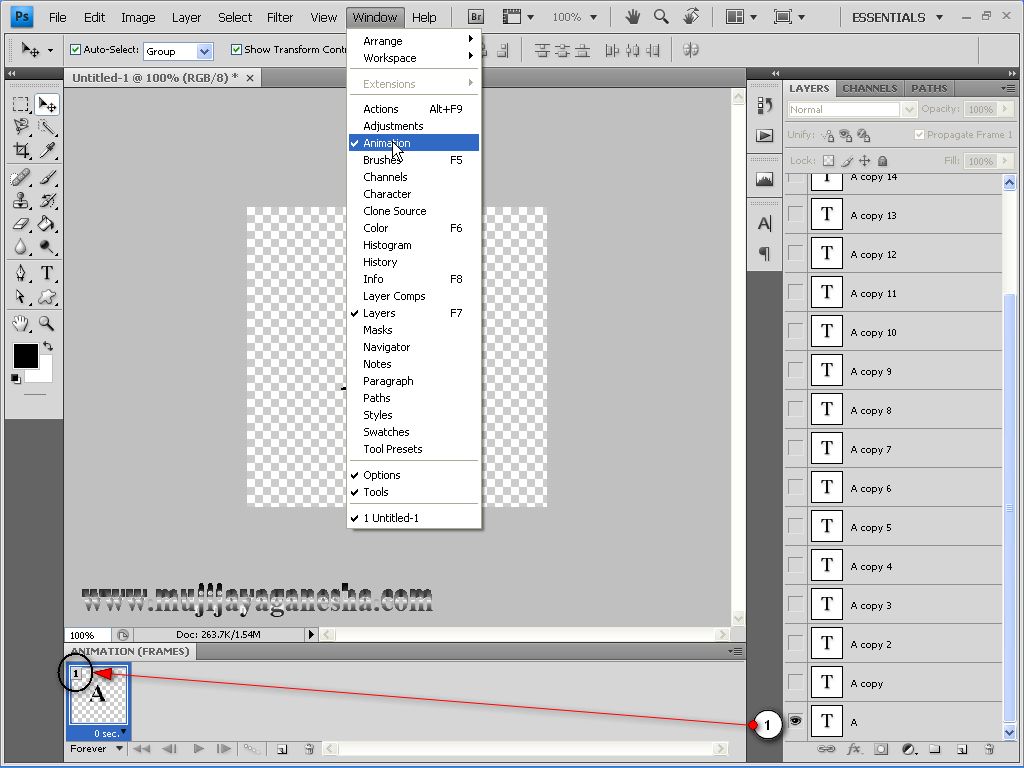Delete the layer with the Layers trash icon

tap(989, 749)
